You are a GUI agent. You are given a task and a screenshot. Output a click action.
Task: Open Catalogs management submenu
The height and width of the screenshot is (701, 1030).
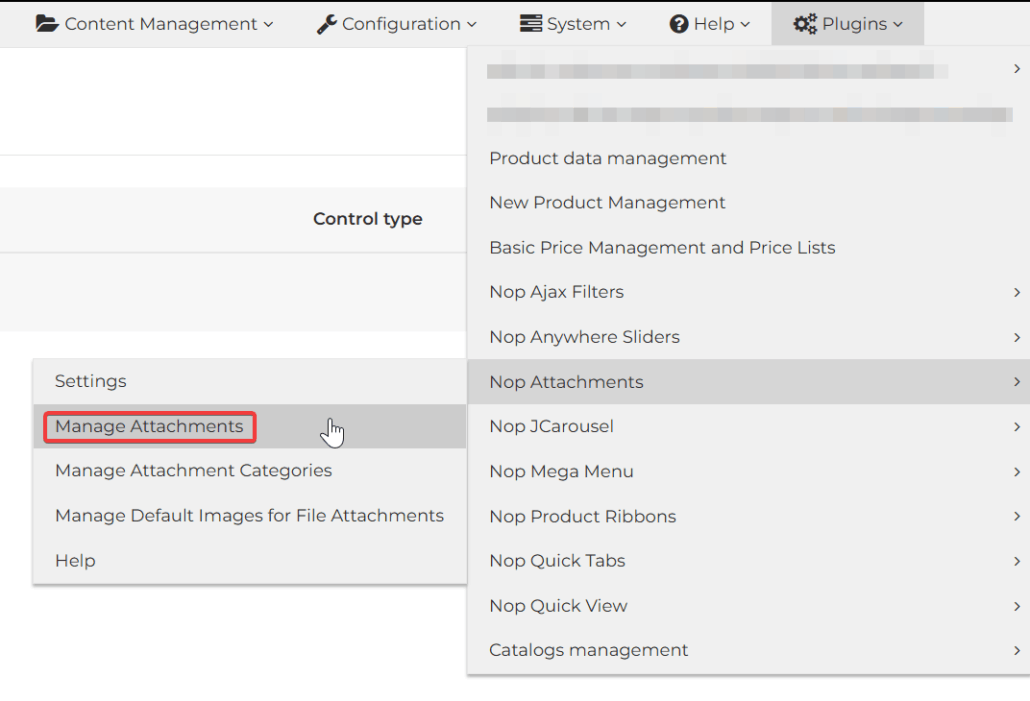(x=748, y=650)
